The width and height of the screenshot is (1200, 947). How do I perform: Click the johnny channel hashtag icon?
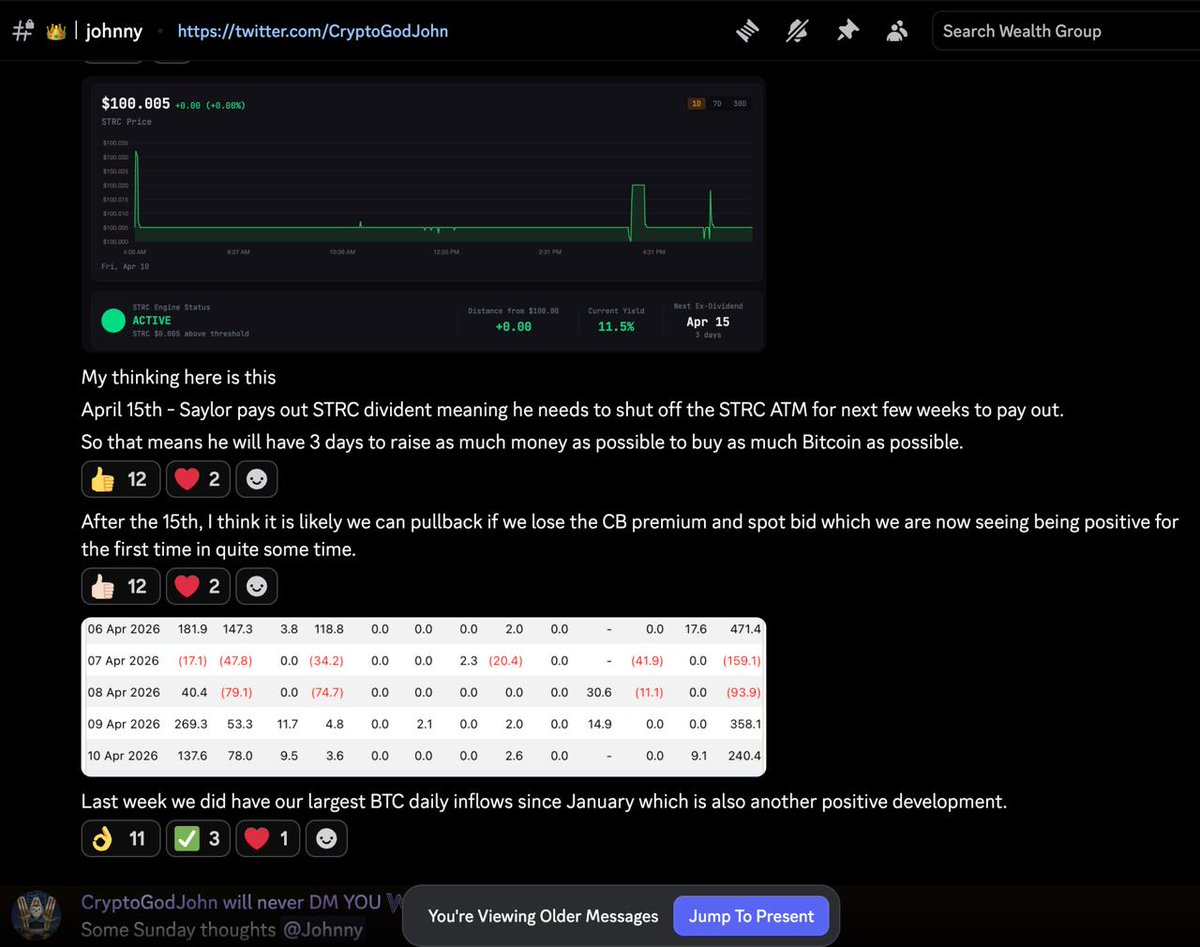tap(23, 31)
